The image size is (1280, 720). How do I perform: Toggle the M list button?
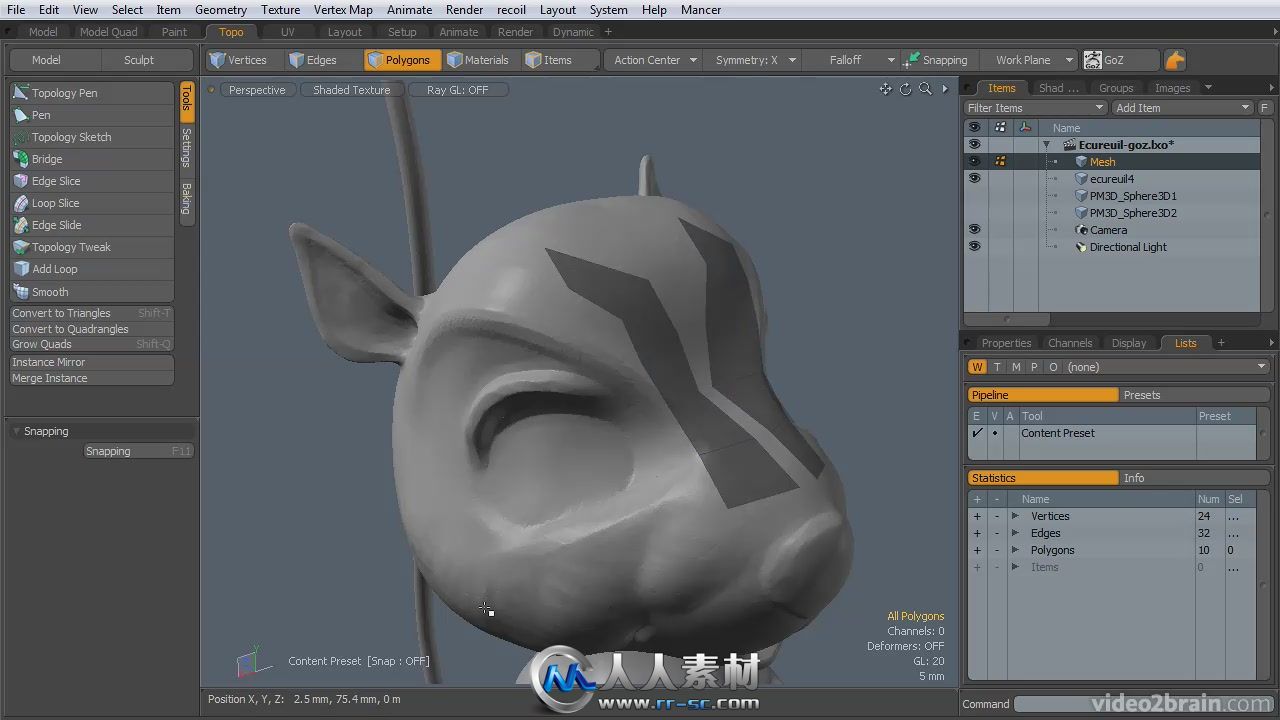[1016, 367]
